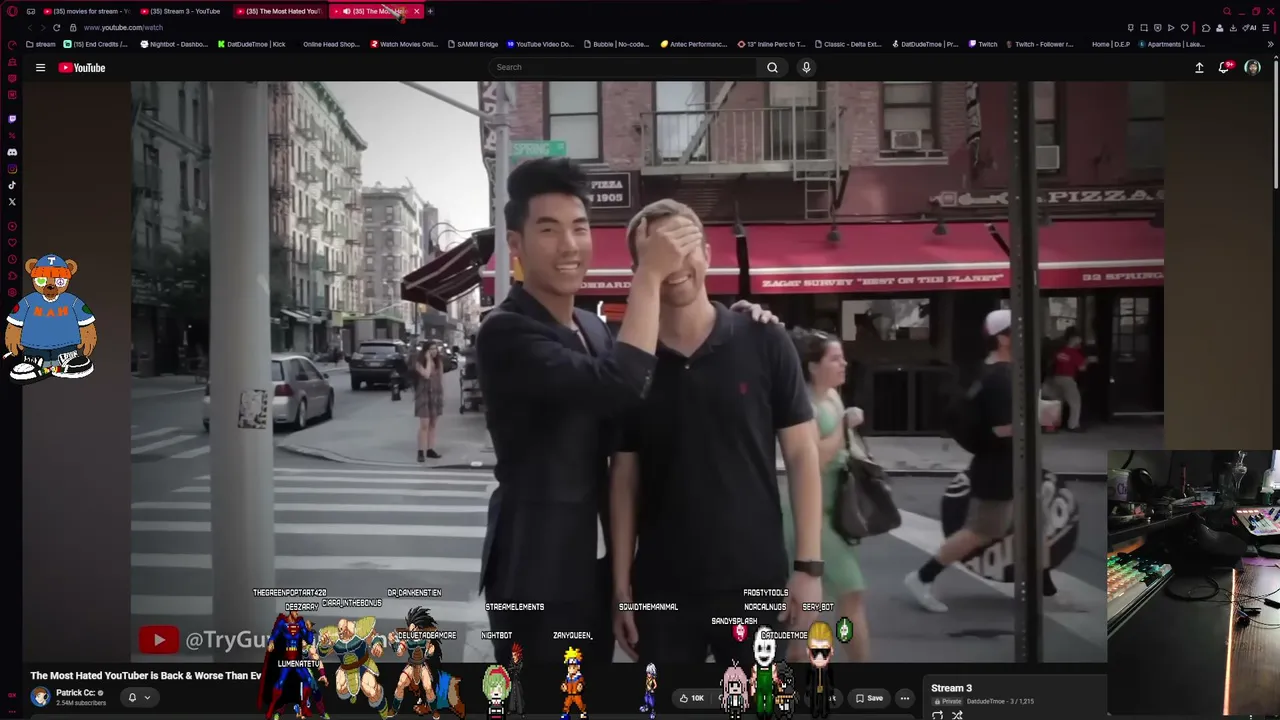Open a new browser tab

[x=430, y=11]
